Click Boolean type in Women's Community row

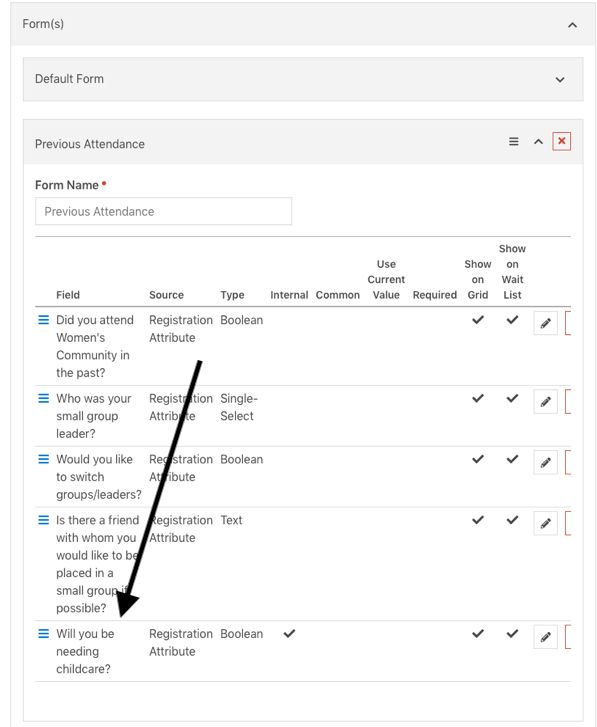tap(241, 320)
